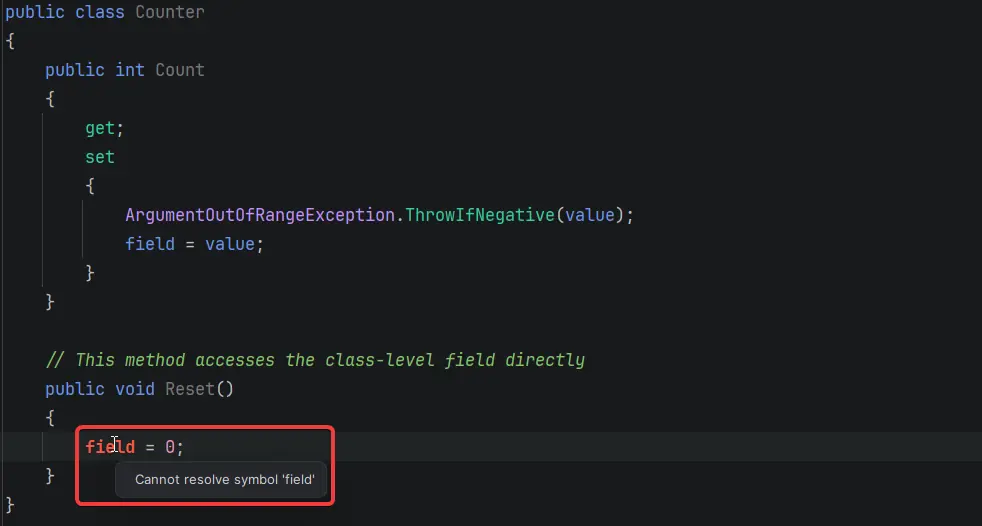Click the 'class' keyword

pyautogui.click(x=100, y=12)
